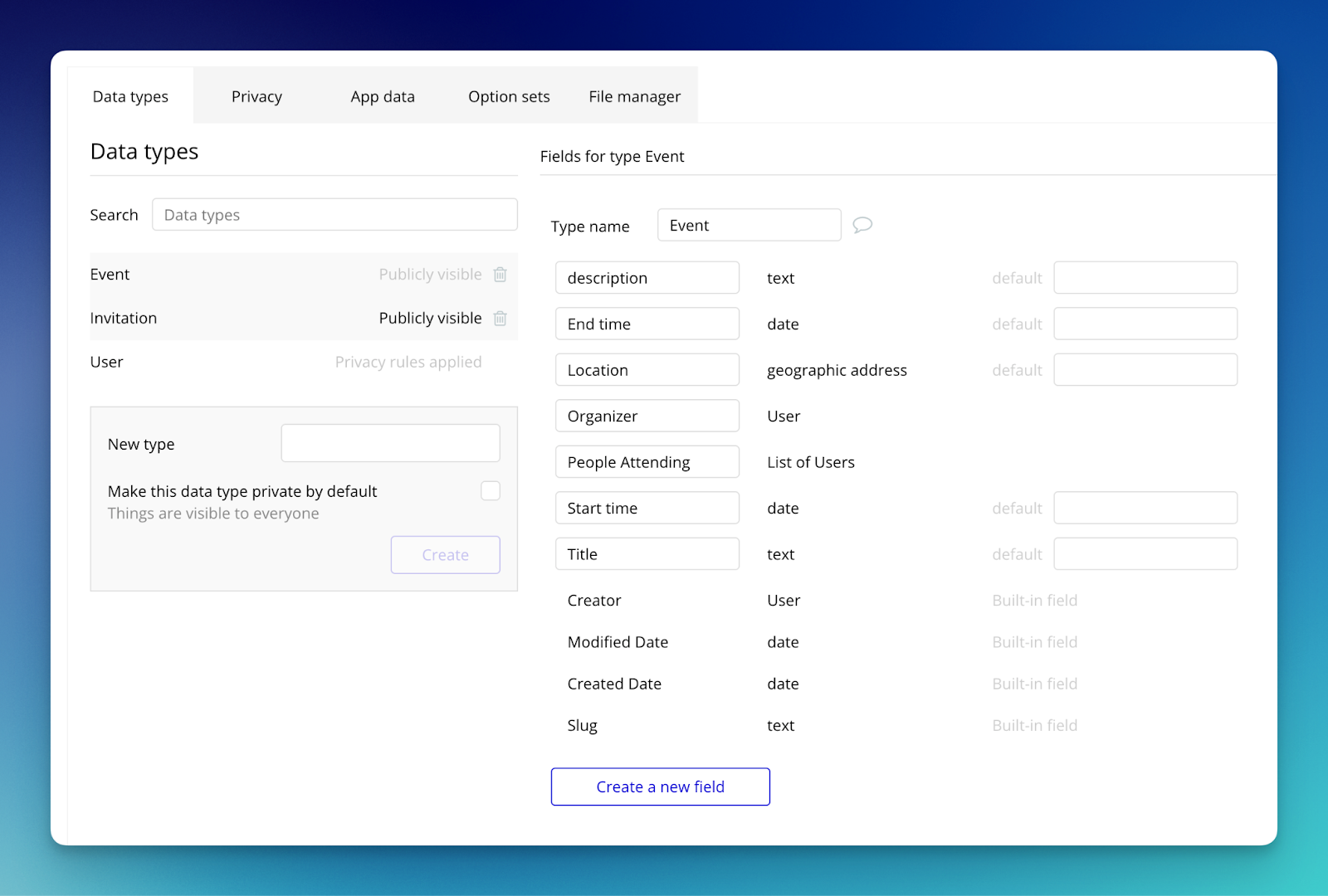Click default value box for End time
This screenshot has height=896, width=1328.
click(1145, 324)
